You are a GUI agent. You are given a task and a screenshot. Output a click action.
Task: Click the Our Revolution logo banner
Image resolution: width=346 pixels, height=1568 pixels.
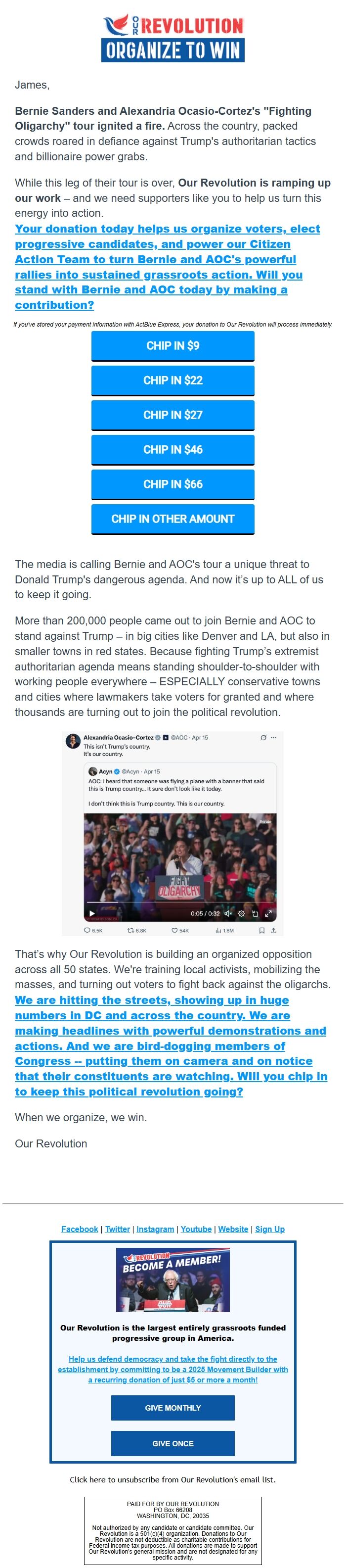coord(173,38)
